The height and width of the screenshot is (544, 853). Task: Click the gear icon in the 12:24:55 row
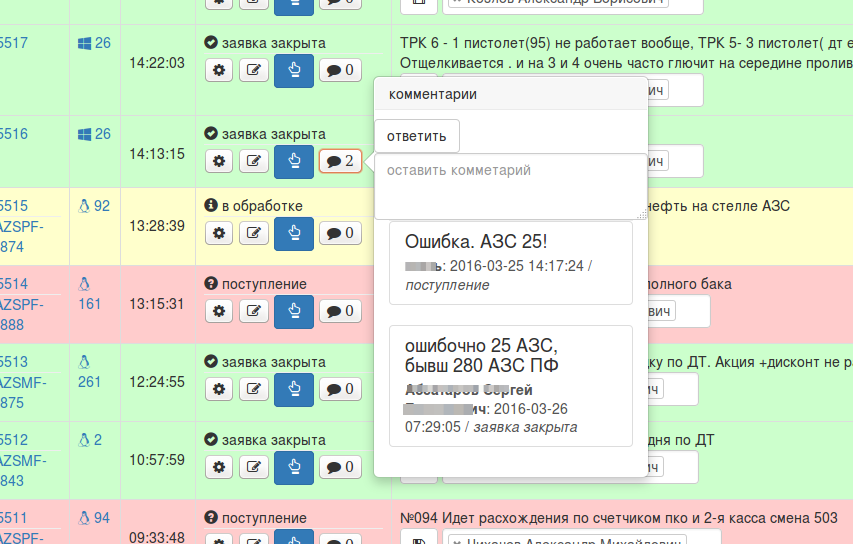[x=221, y=387]
